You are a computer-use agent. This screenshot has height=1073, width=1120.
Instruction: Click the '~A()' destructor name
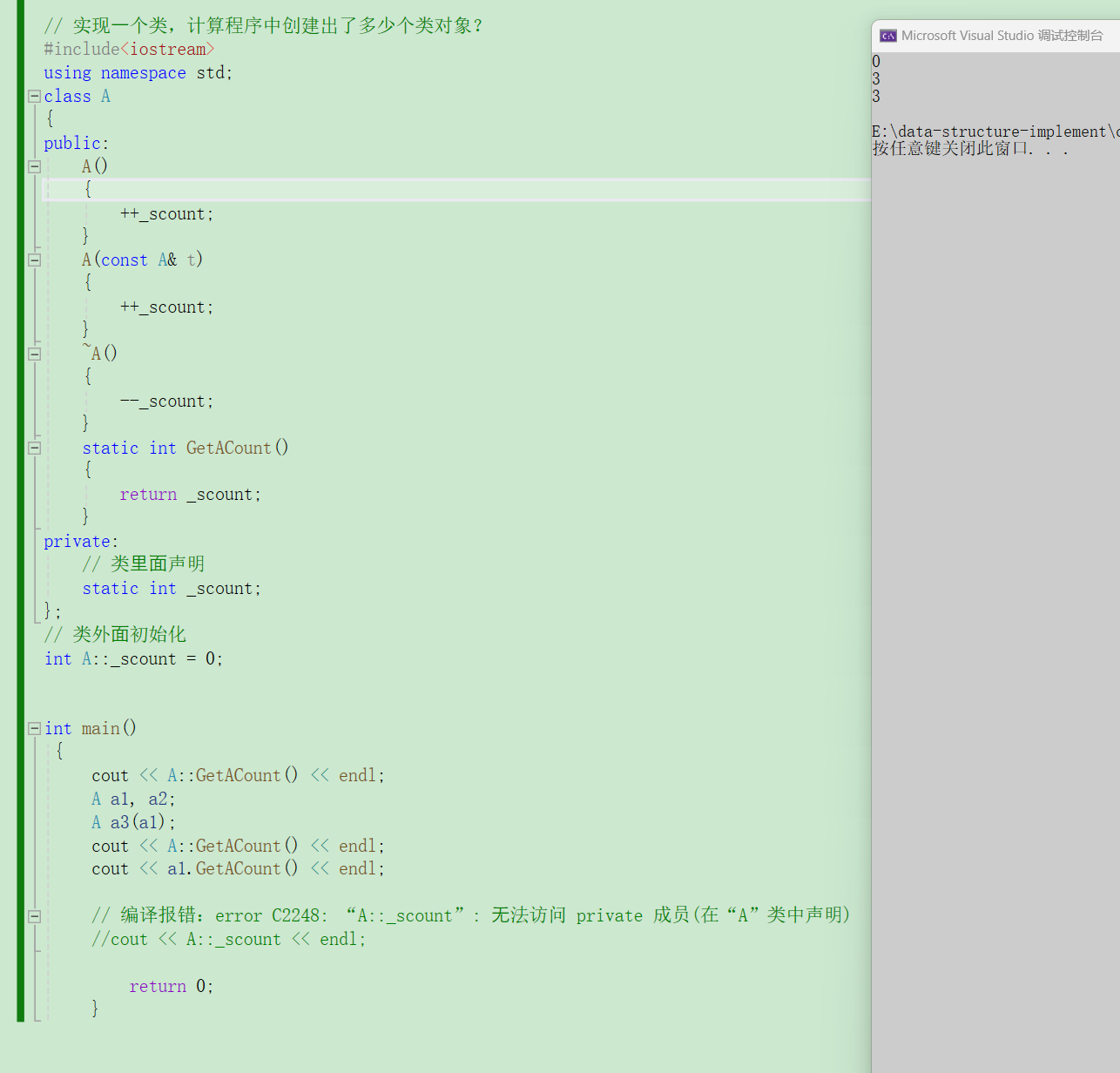point(99,354)
